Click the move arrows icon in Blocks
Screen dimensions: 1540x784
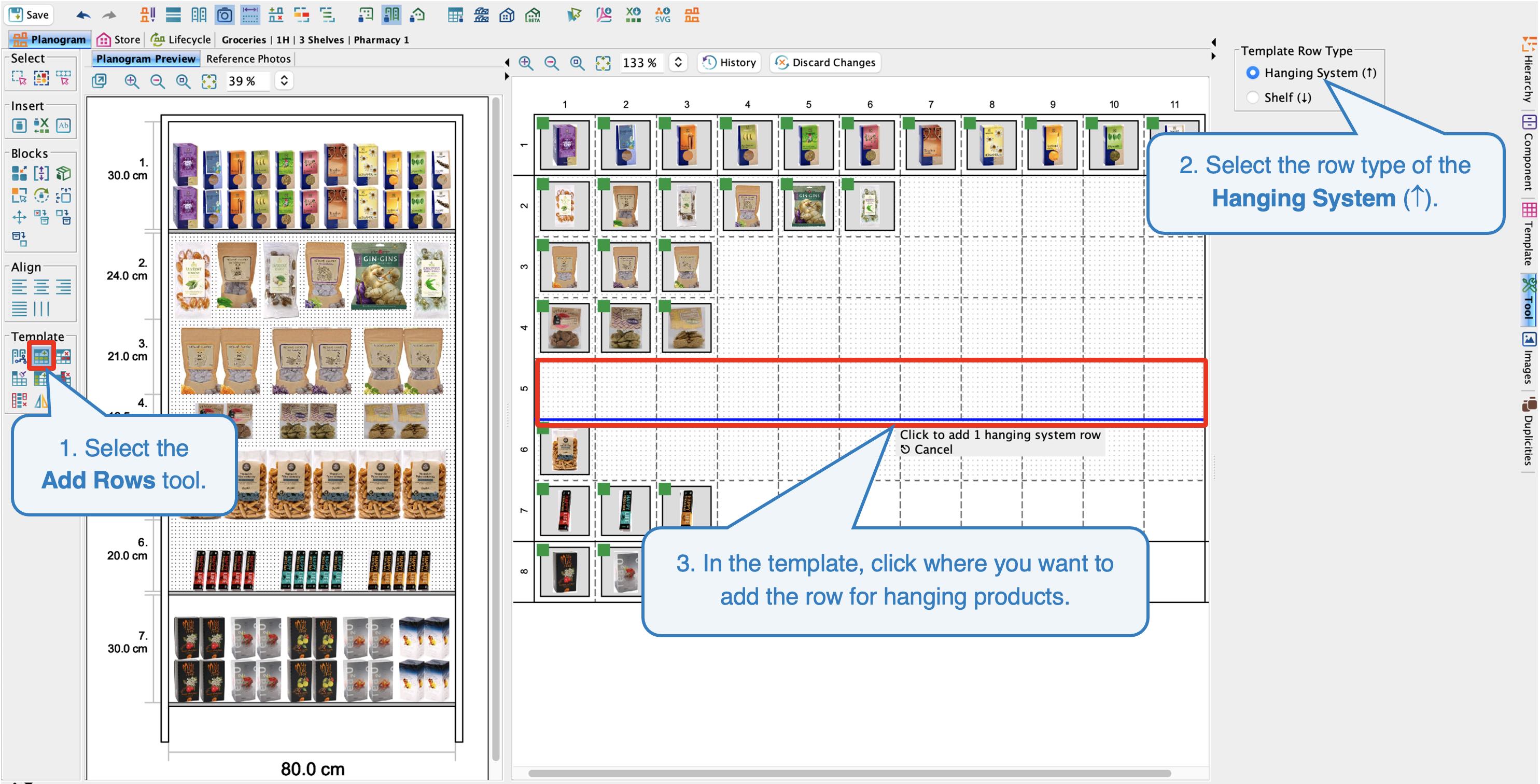click(x=19, y=217)
